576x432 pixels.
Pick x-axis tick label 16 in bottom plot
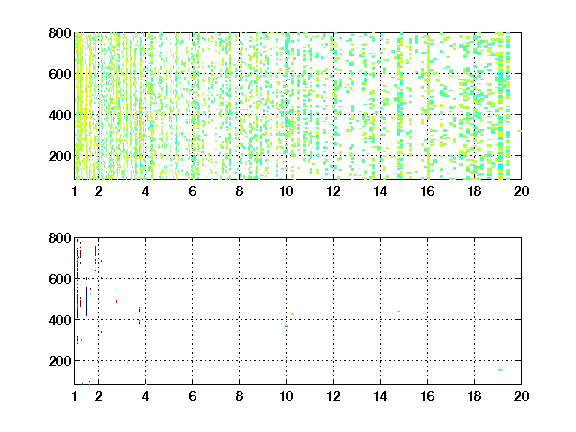[x=428, y=396]
